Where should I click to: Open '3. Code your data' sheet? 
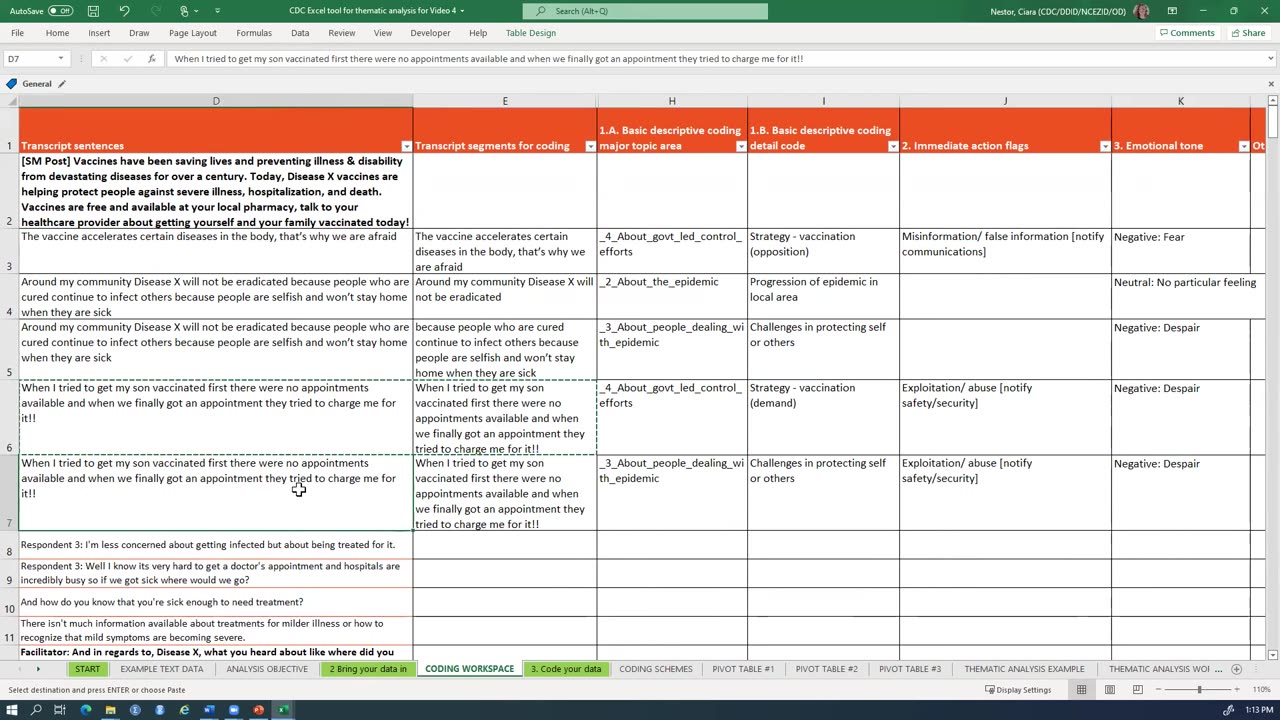(x=566, y=669)
